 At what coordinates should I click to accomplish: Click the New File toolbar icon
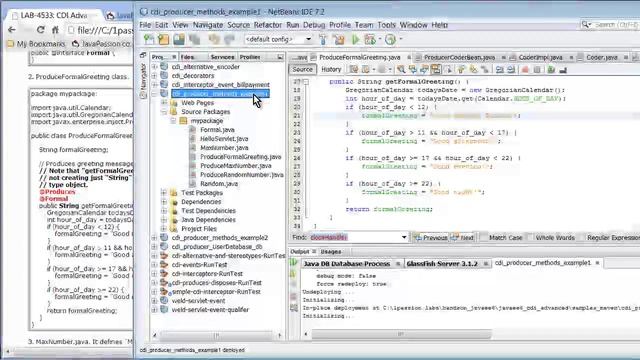149,40
